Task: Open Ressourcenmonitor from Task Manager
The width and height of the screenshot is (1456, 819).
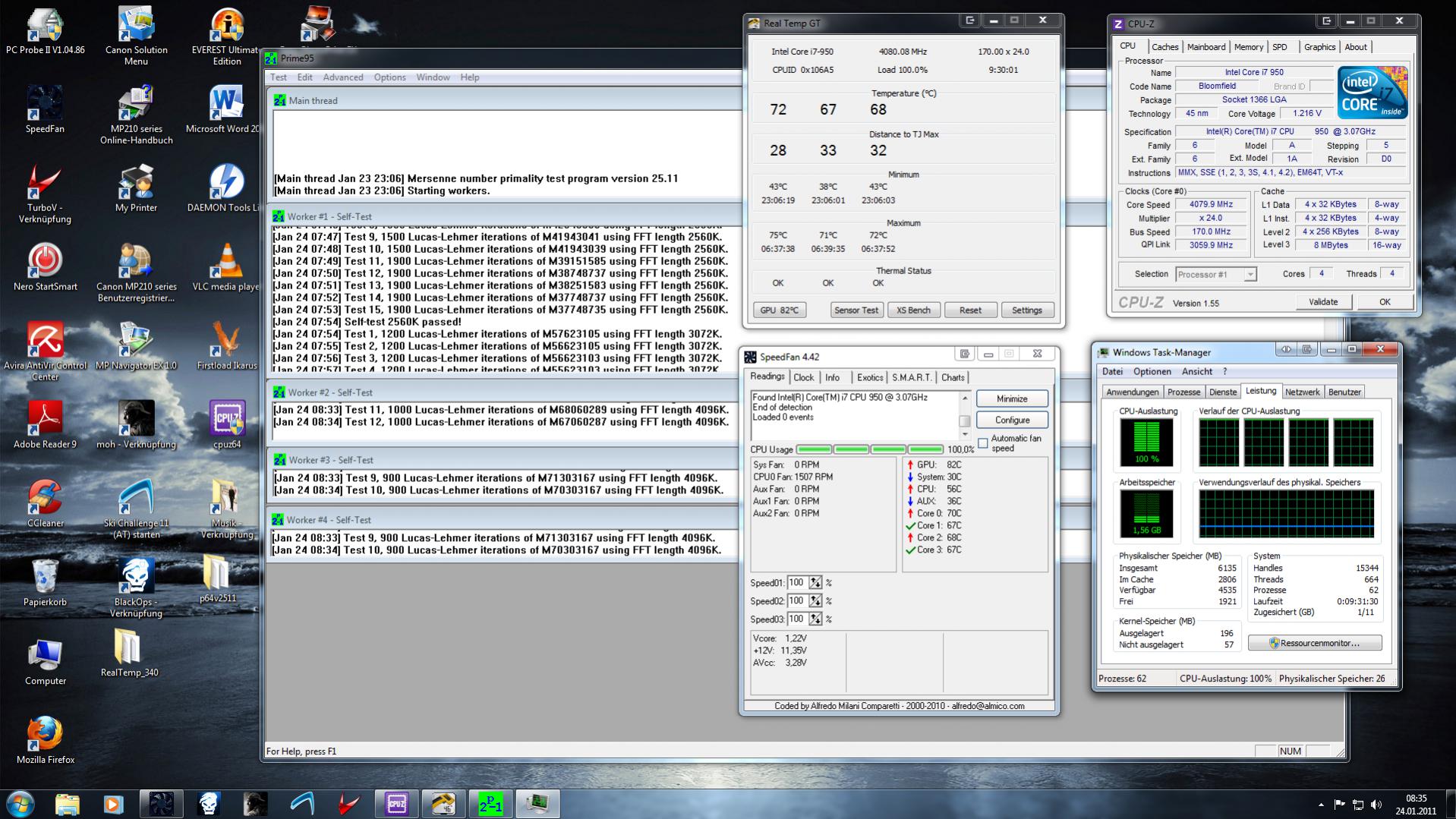Action: [1315, 643]
